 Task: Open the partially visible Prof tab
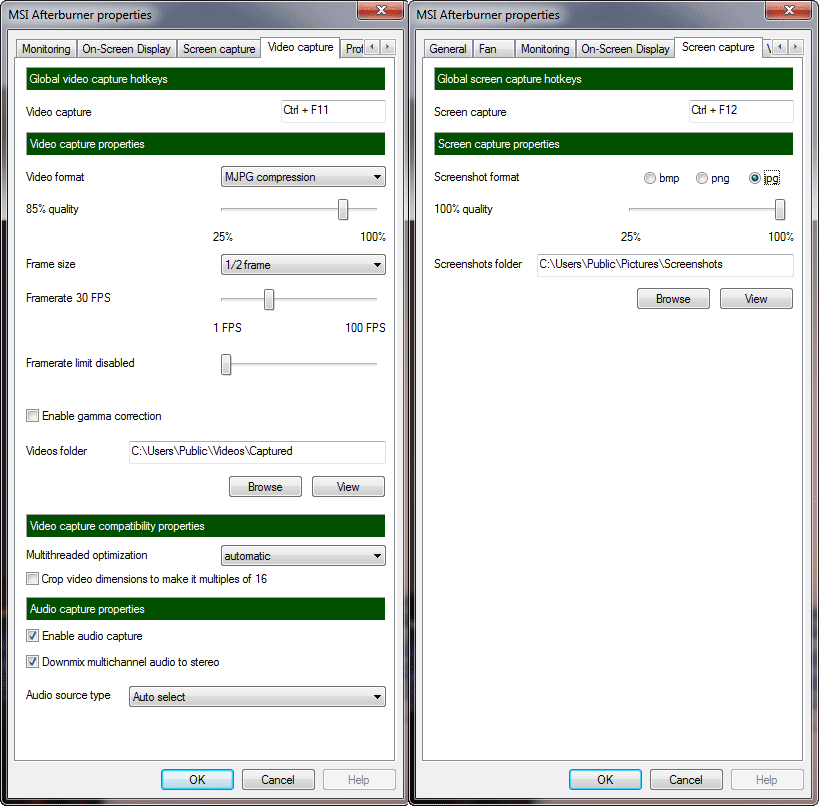click(354, 49)
